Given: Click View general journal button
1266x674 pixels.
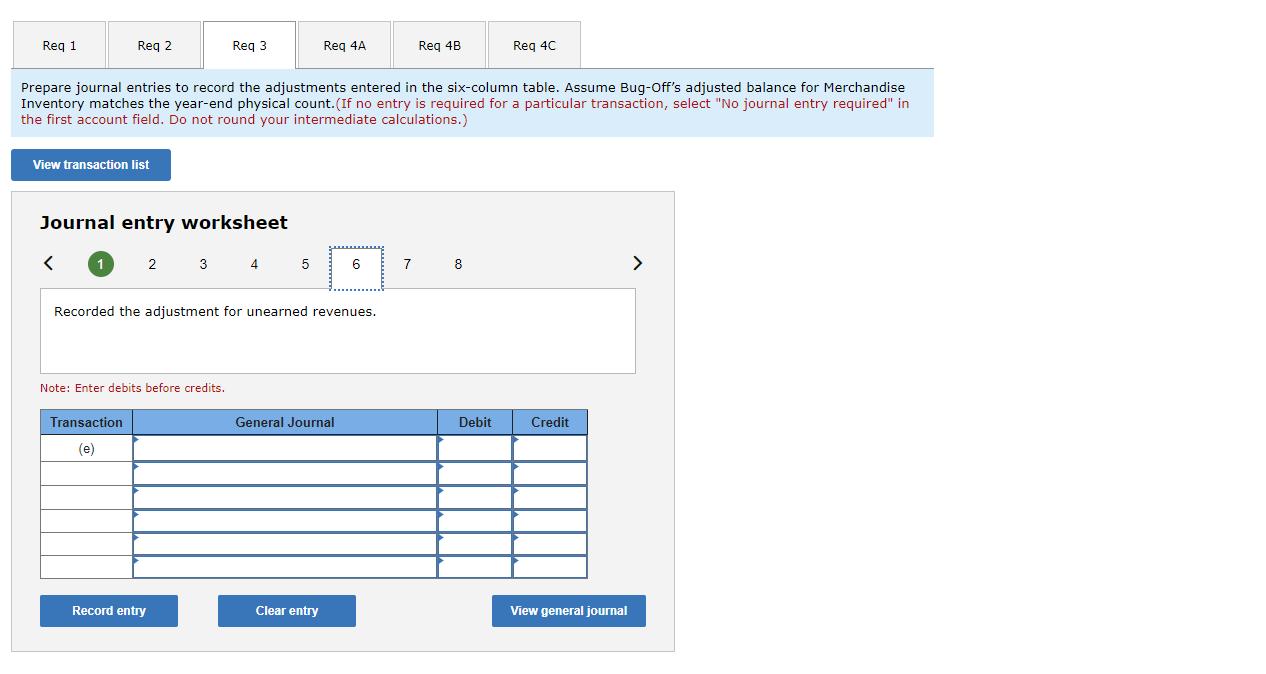Looking at the screenshot, I should [x=569, y=611].
